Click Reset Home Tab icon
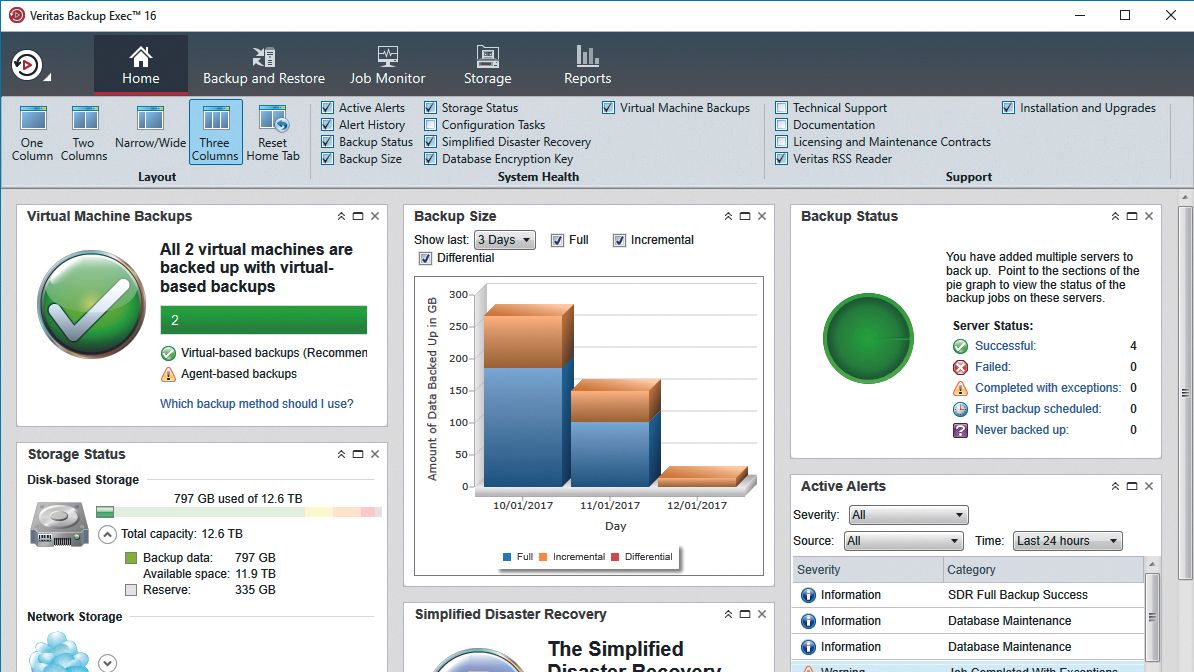Viewport: 1194px width, 672px height. pos(273,119)
